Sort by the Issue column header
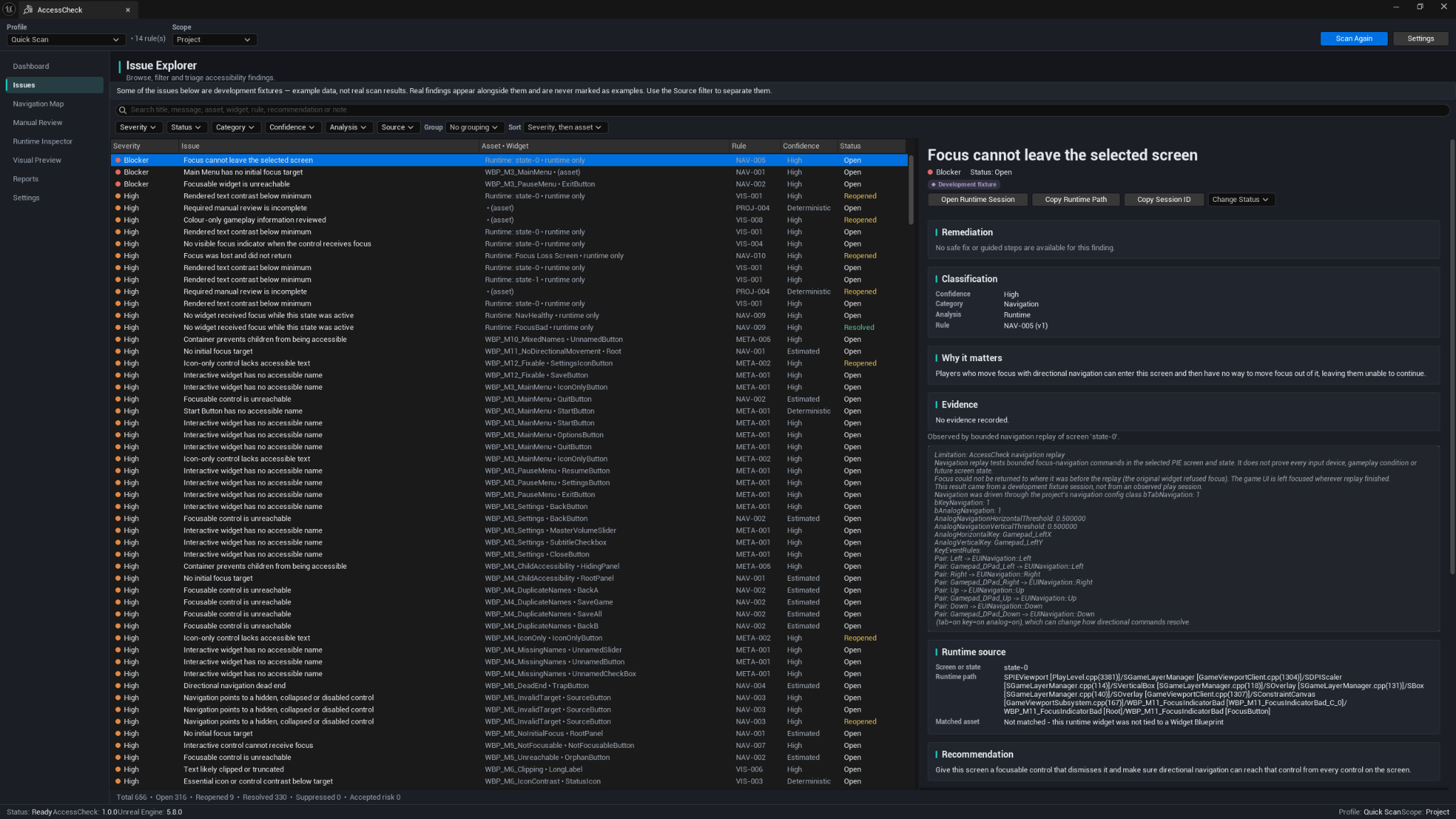The image size is (1456, 819). pyautogui.click(x=328, y=146)
